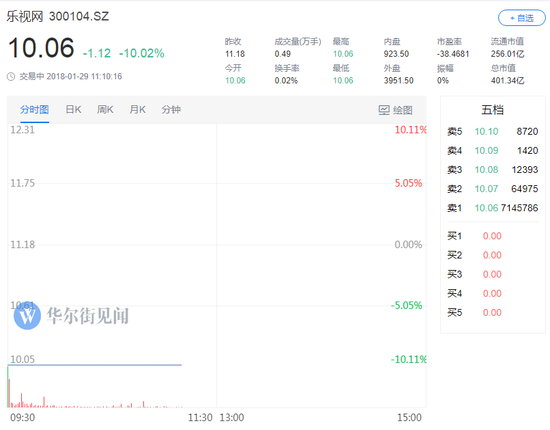Click the clock icon beside trading time
Screen dimensions: 550x430
pos(11,76)
